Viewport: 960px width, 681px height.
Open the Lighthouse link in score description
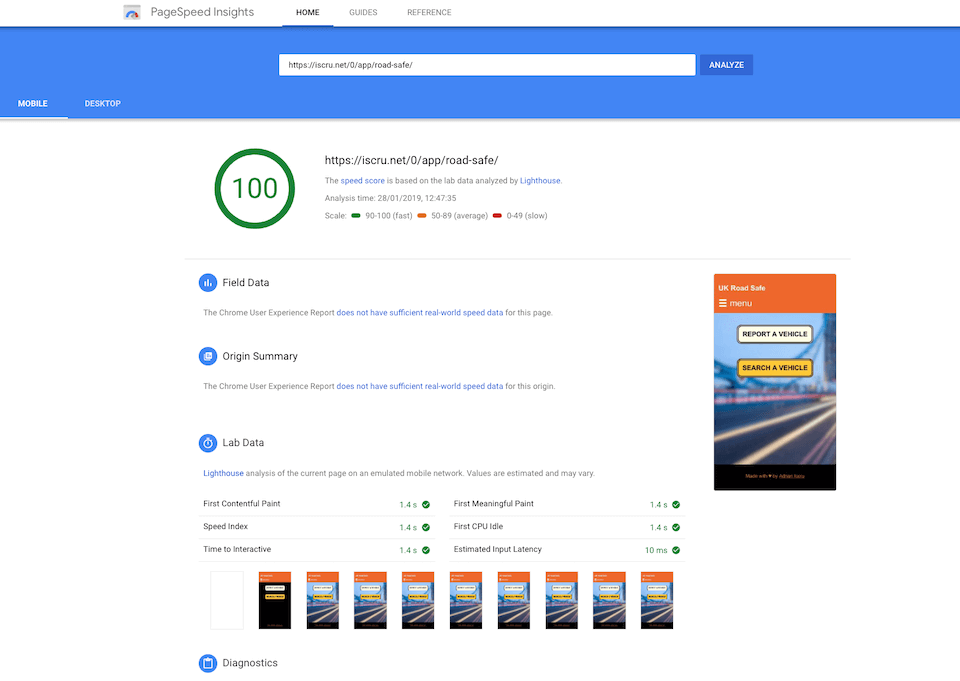point(540,181)
